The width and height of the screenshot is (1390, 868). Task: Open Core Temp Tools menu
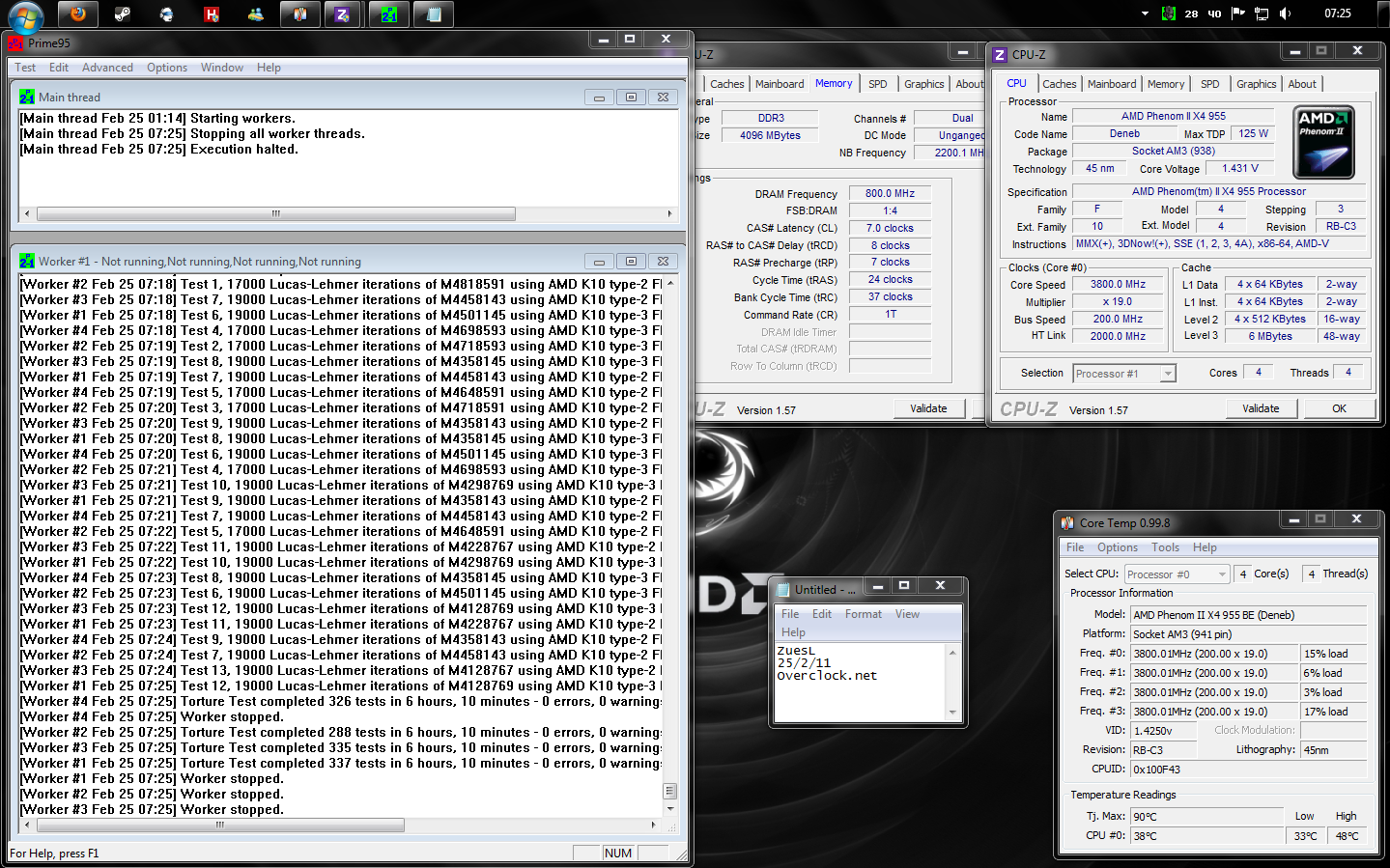[1166, 547]
